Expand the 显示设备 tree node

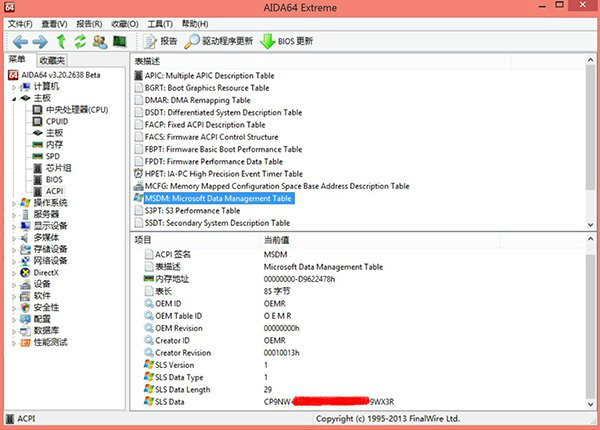pos(14,226)
